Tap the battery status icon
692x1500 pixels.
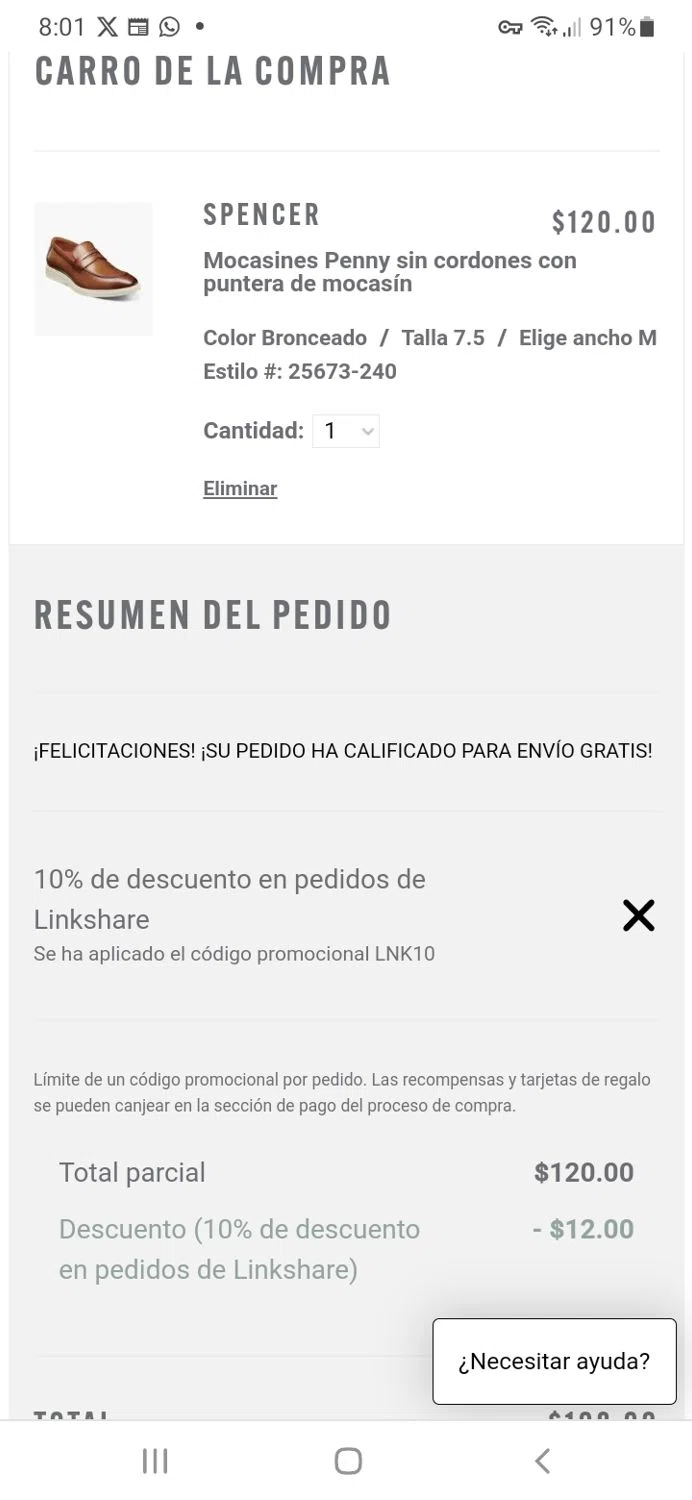pos(647,27)
